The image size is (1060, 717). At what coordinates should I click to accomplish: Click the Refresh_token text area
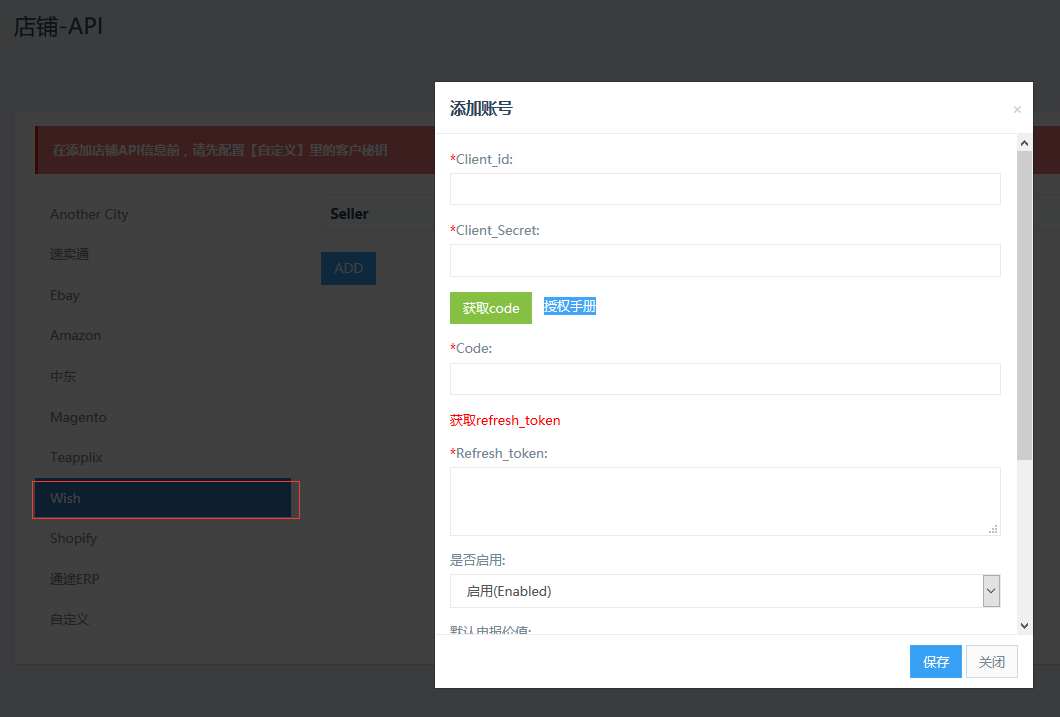coord(725,501)
